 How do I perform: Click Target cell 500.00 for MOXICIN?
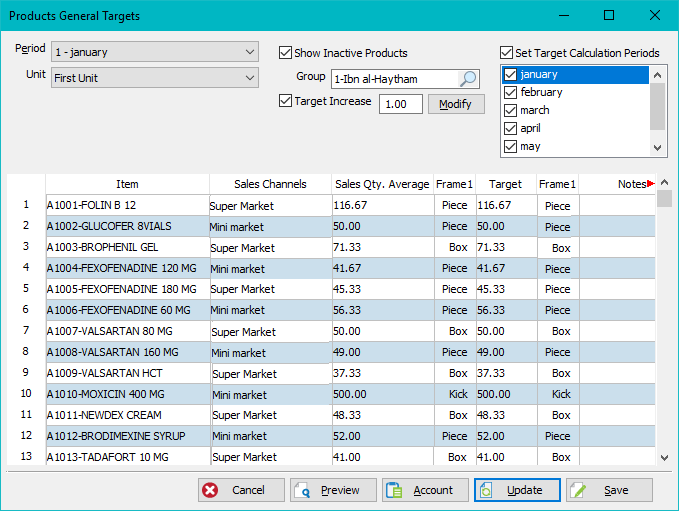coord(506,394)
